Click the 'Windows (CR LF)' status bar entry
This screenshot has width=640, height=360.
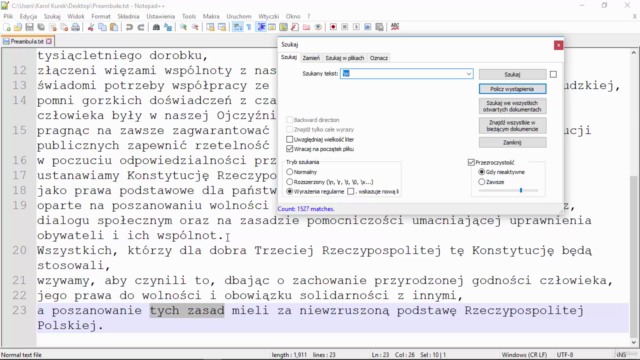524,355
